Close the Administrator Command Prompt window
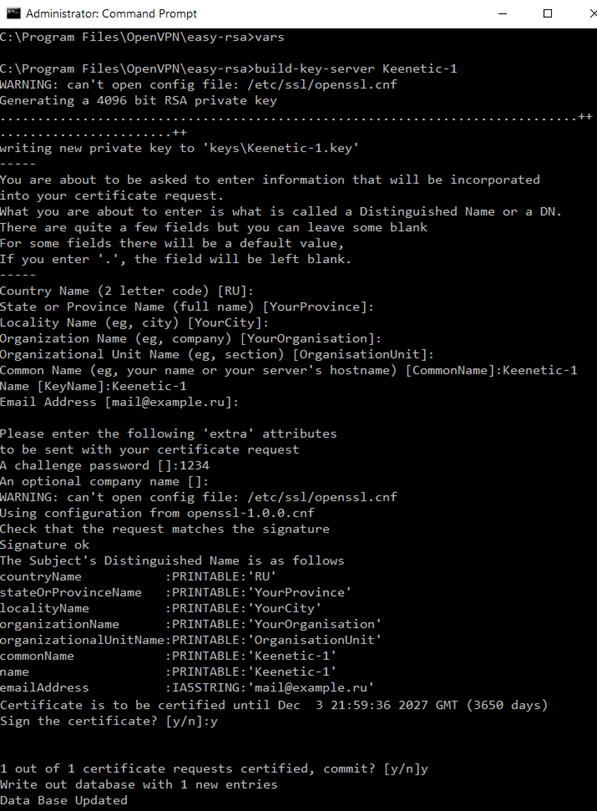This screenshot has width=597, height=811. tap(592, 13)
